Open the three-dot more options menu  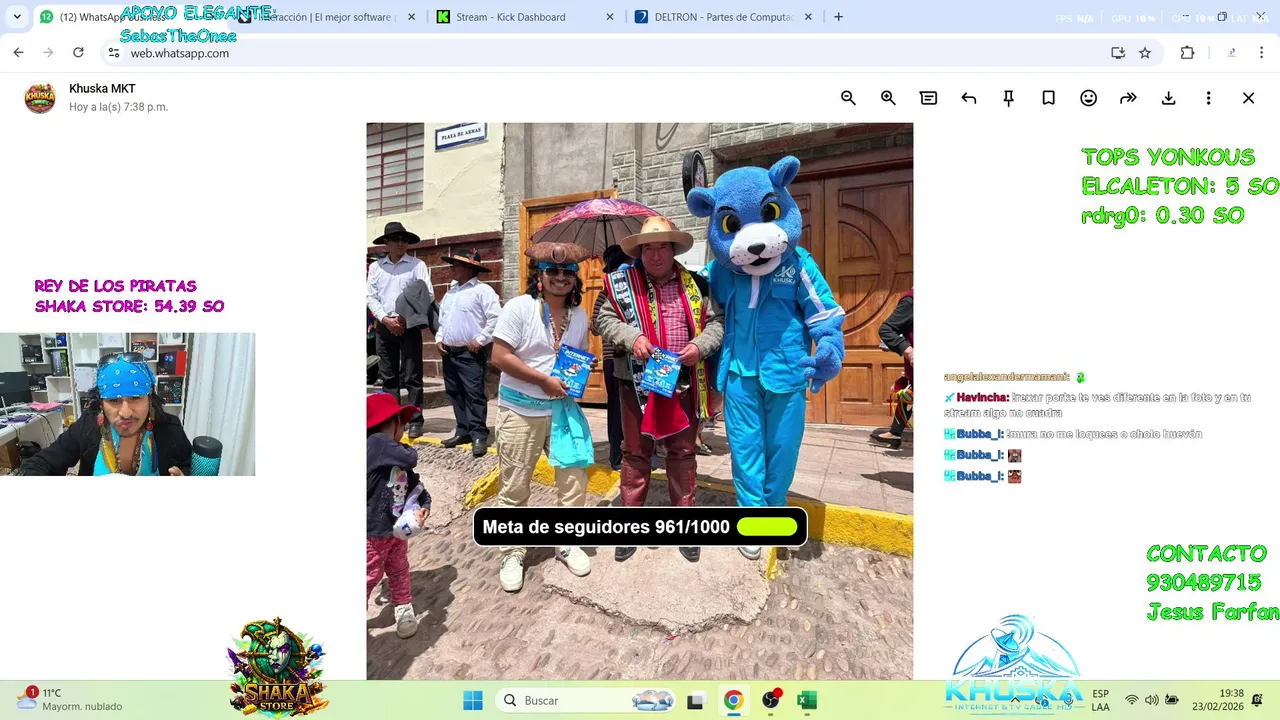[1208, 98]
